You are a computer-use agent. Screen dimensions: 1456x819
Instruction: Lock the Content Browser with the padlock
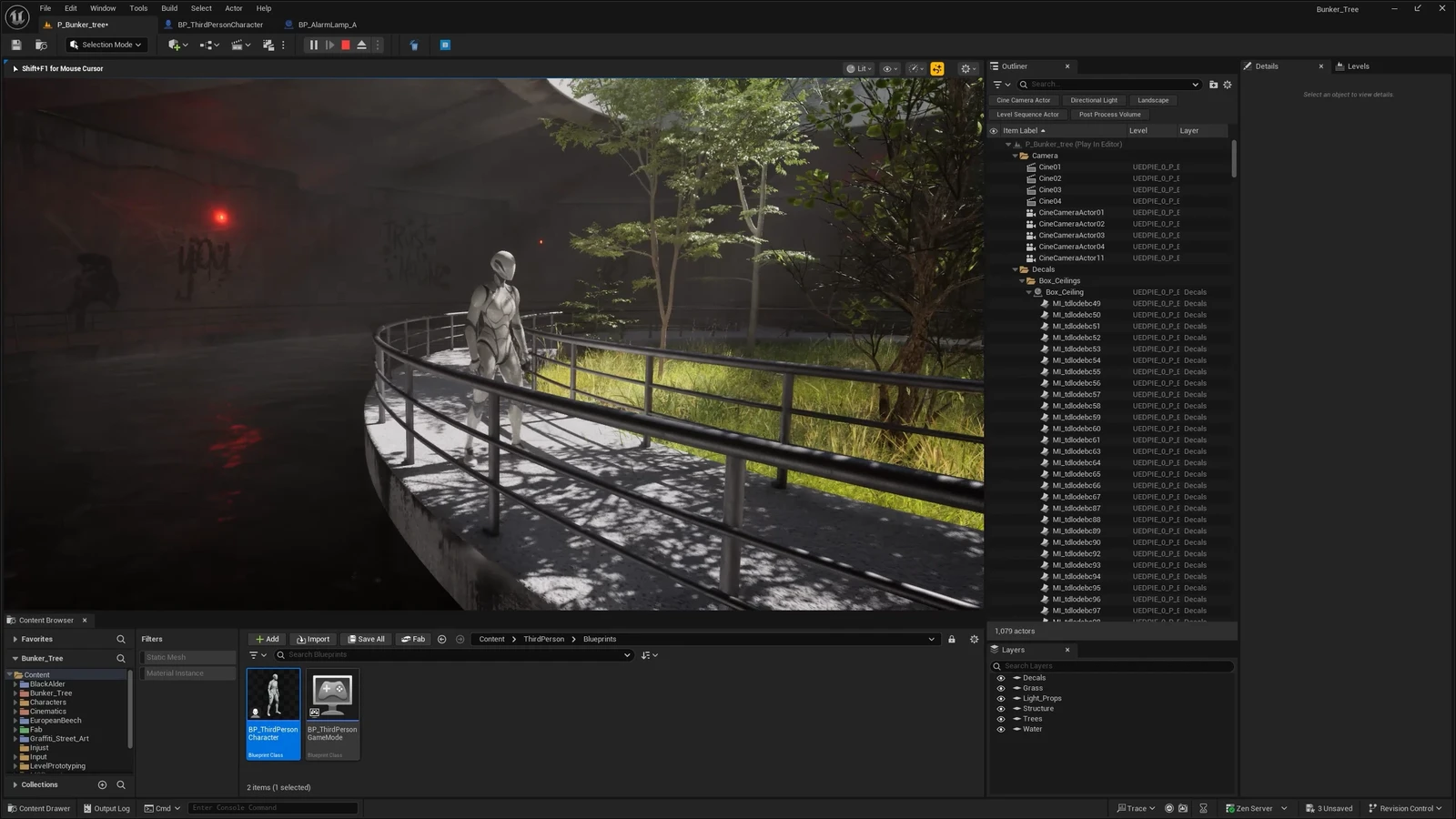952,639
